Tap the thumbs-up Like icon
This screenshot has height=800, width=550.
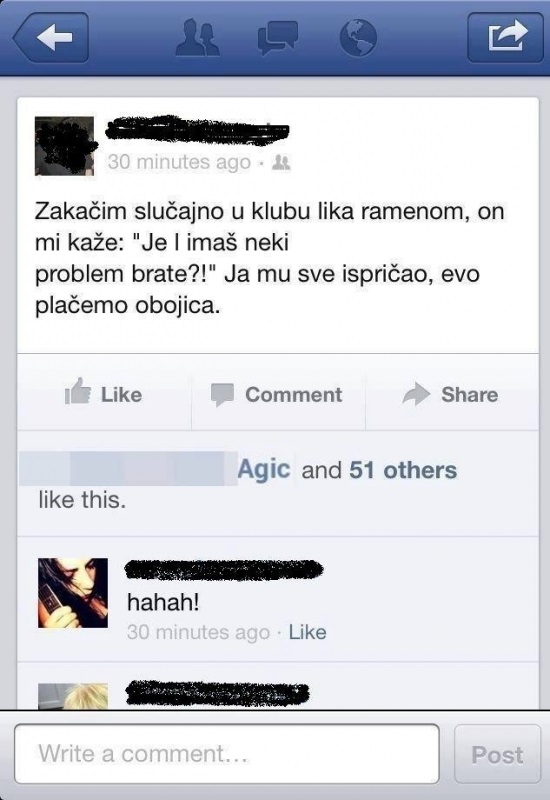tap(78, 392)
